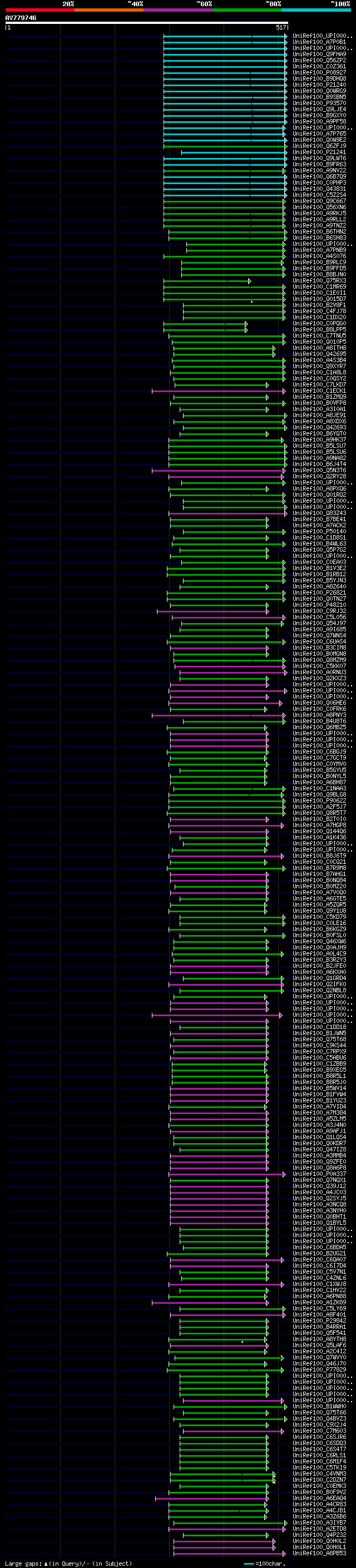Select label UniRef100_A8PB53

(319, 1554)
